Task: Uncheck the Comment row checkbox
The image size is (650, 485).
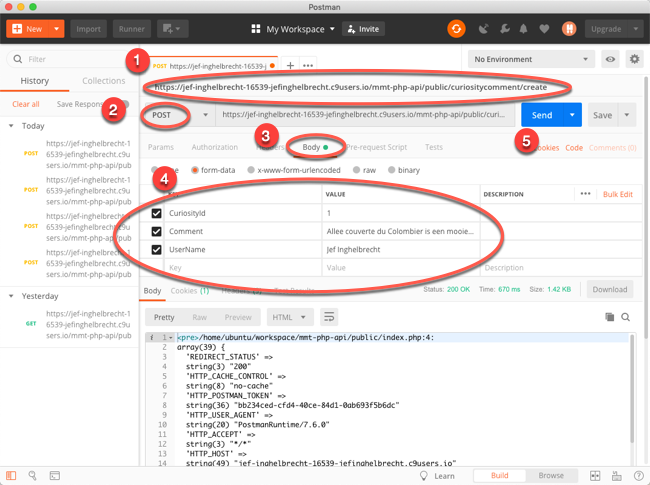Action: (x=156, y=231)
